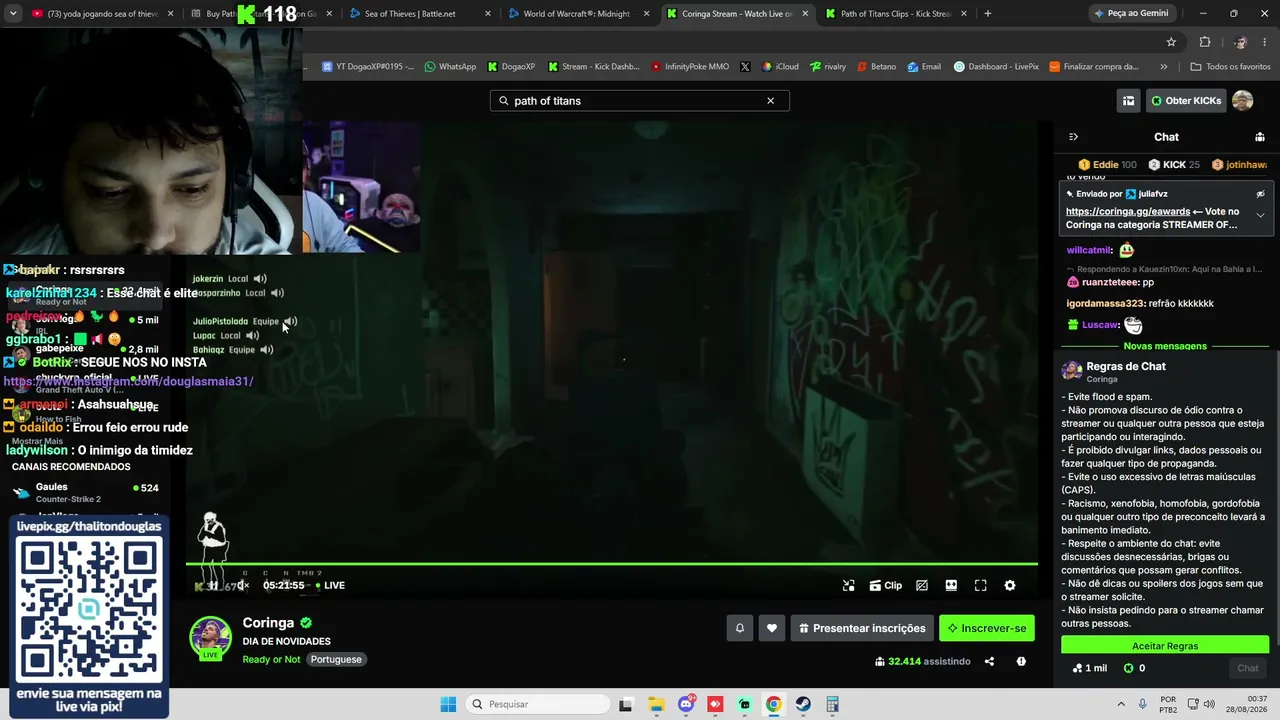Open Steam from the taskbar
The width and height of the screenshot is (1280, 720).
tap(803, 704)
